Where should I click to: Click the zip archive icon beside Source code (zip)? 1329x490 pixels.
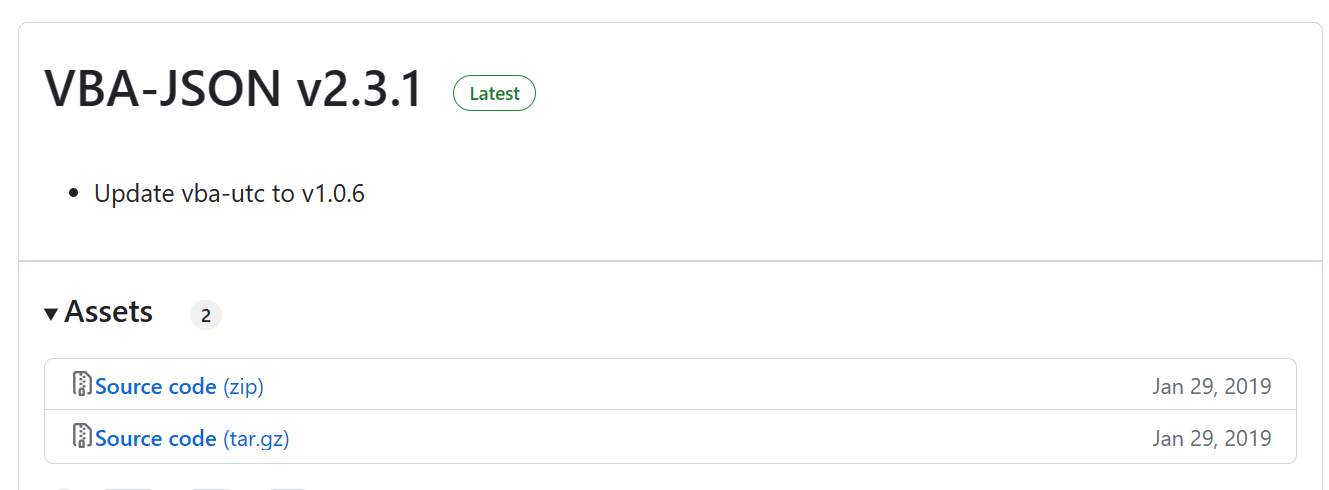(x=83, y=385)
